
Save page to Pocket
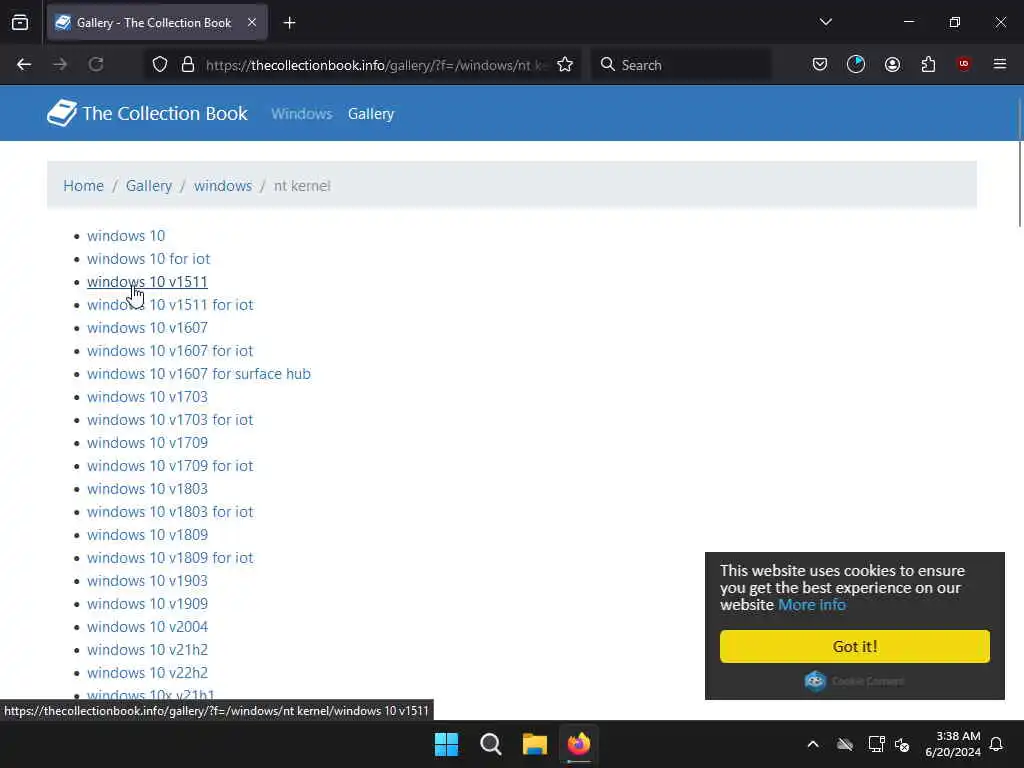(x=820, y=65)
